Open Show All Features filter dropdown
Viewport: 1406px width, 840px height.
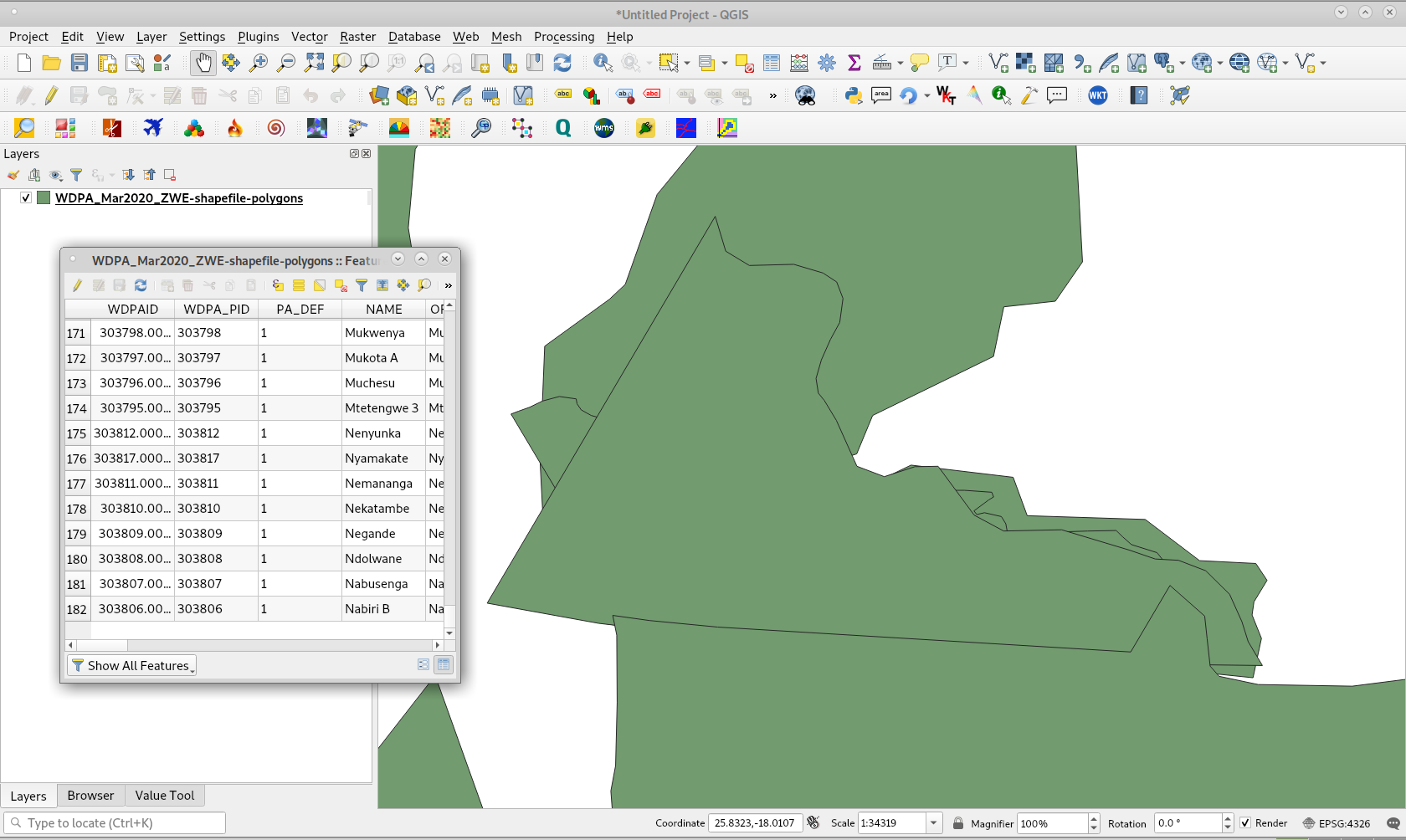[132, 665]
